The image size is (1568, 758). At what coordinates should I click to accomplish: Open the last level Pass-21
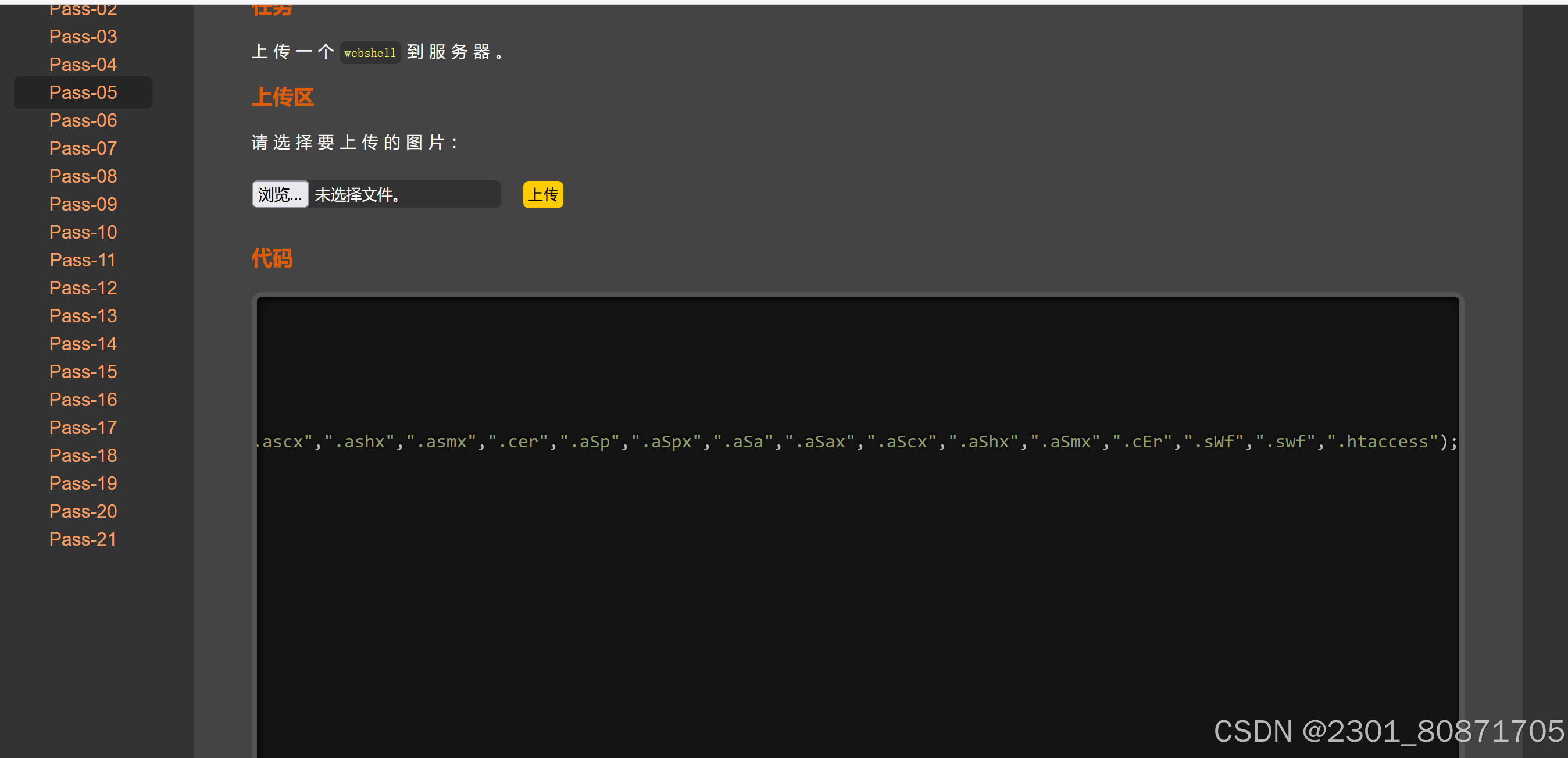(x=83, y=539)
